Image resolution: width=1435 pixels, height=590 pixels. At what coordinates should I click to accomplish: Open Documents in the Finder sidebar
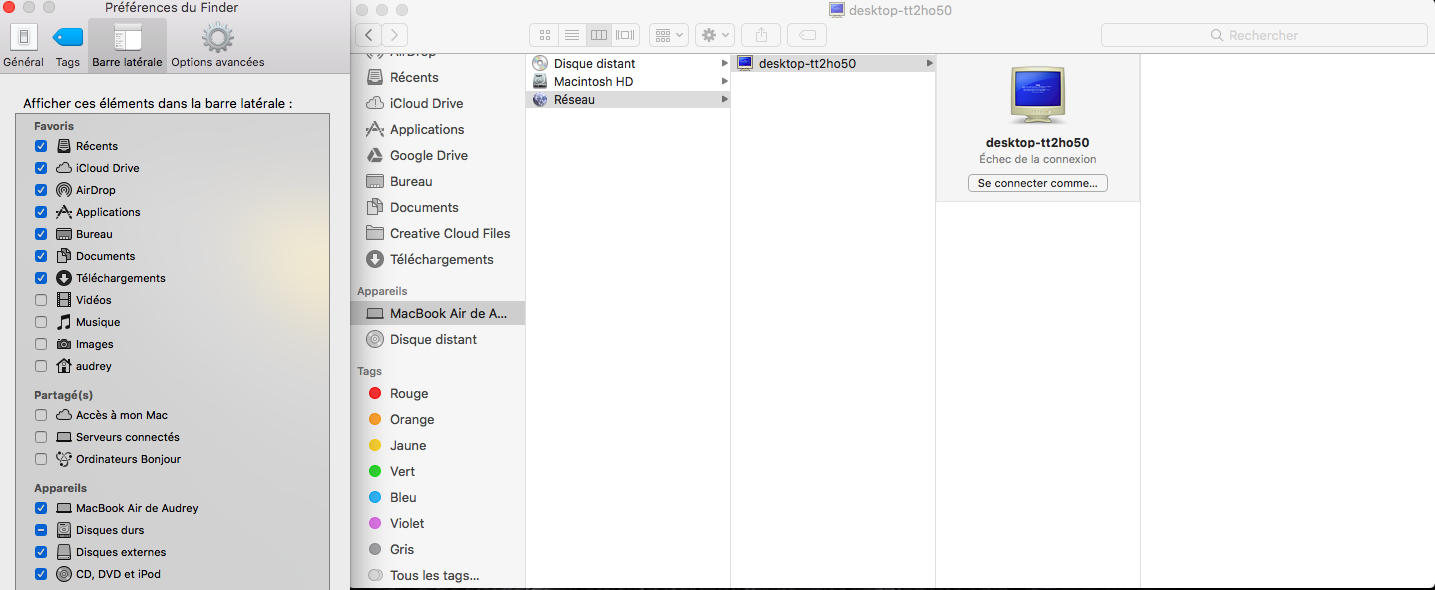point(437,207)
